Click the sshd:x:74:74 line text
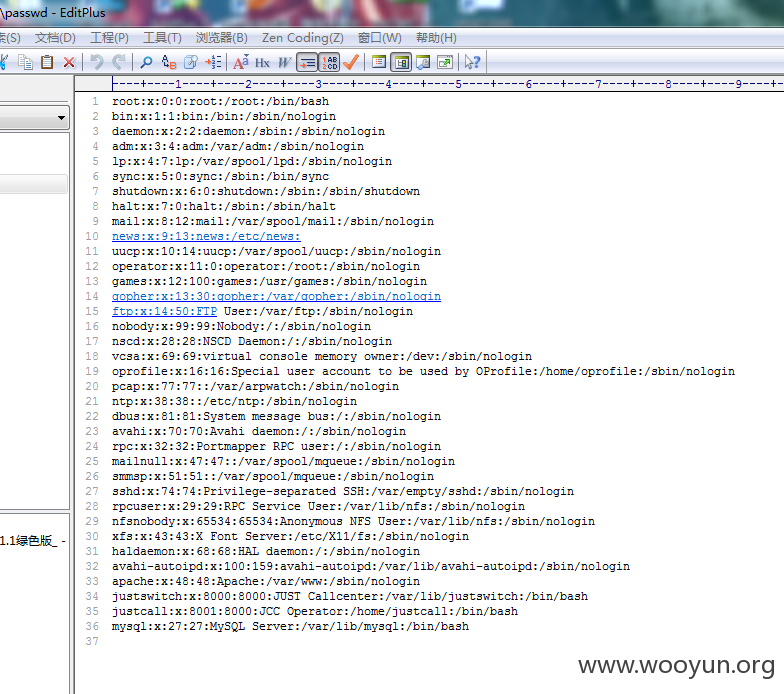Viewport: 784px width, 694px height. pos(342,491)
